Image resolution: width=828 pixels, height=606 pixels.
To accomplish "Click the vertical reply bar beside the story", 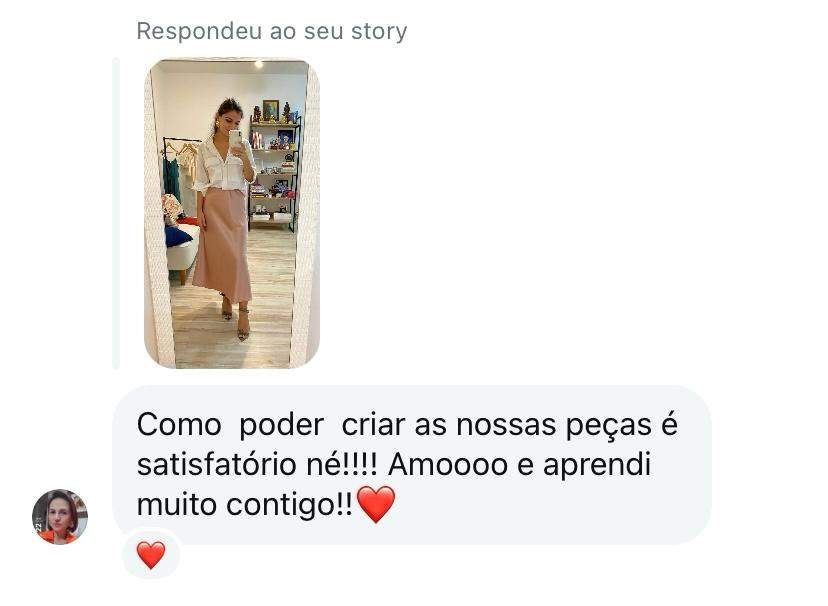I will click(x=116, y=213).
